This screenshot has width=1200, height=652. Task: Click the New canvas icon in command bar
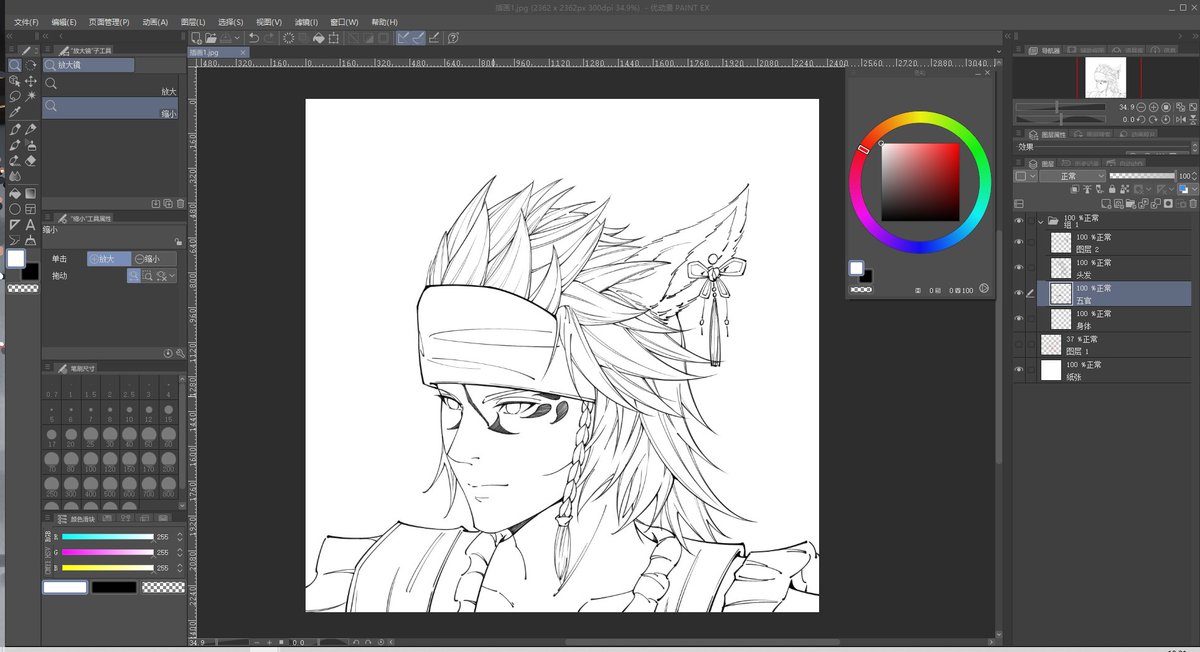(195, 38)
